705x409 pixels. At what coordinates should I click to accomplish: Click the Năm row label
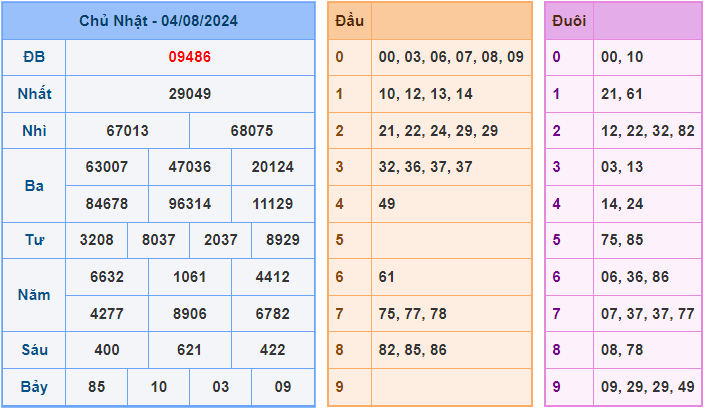point(34,295)
